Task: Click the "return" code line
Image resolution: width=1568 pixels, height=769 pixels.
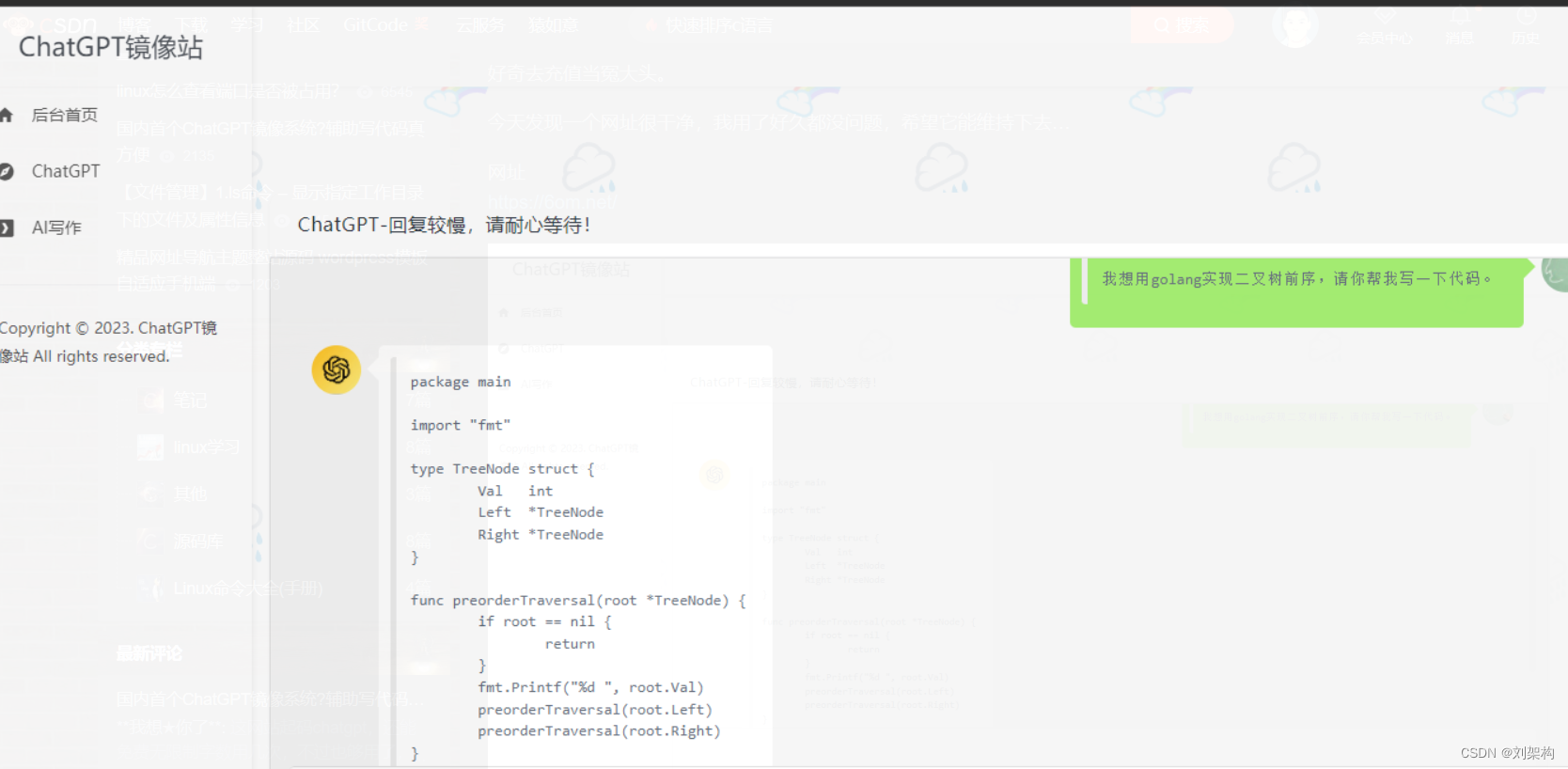Action: [x=570, y=644]
